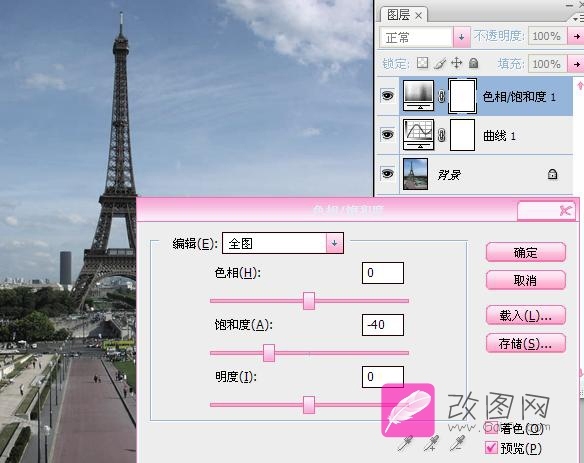The image size is (584, 463).
Task: Hide the 曲线 1 layer
Action: point(387,134)
